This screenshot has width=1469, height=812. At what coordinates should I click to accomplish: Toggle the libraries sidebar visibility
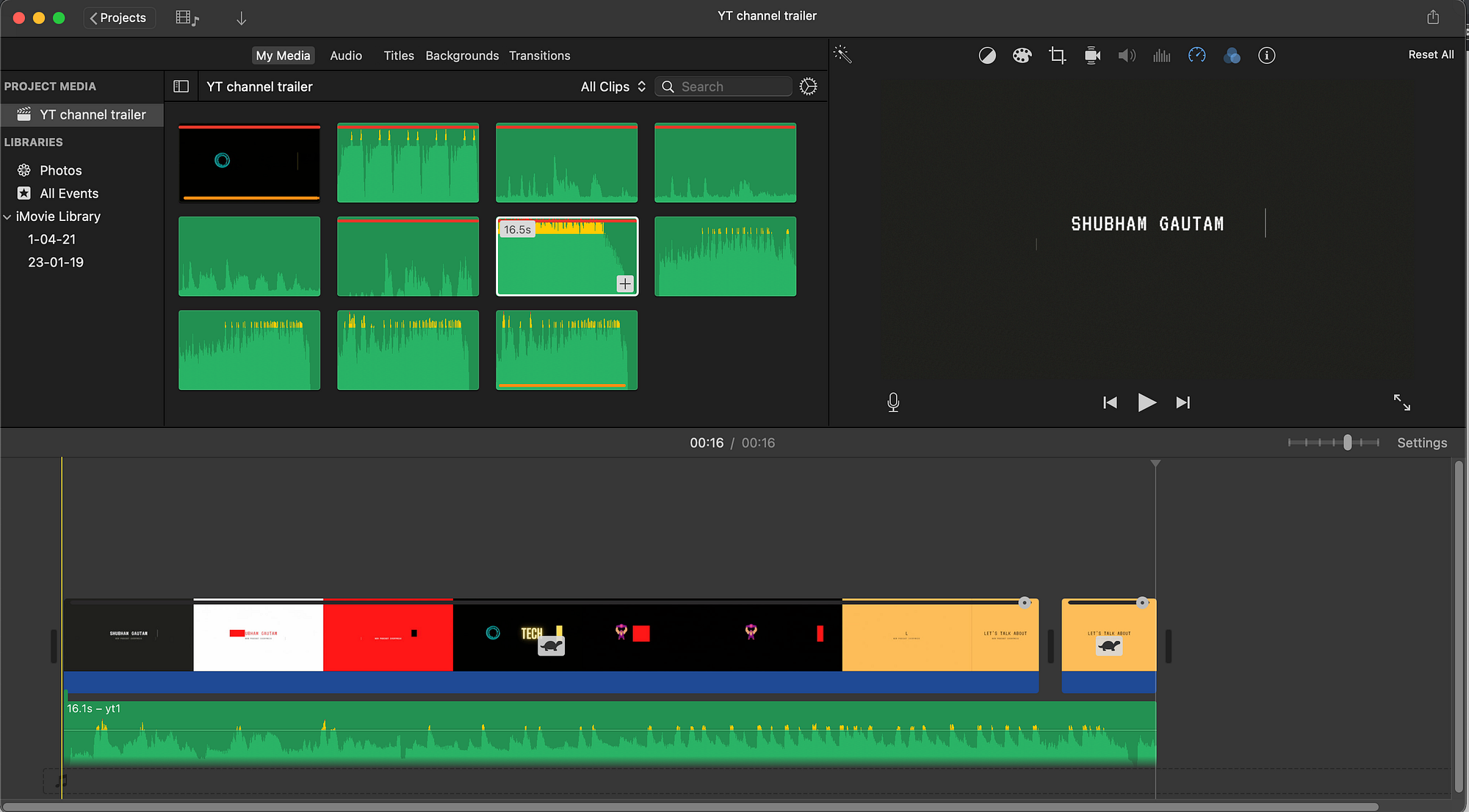(181, 87)
